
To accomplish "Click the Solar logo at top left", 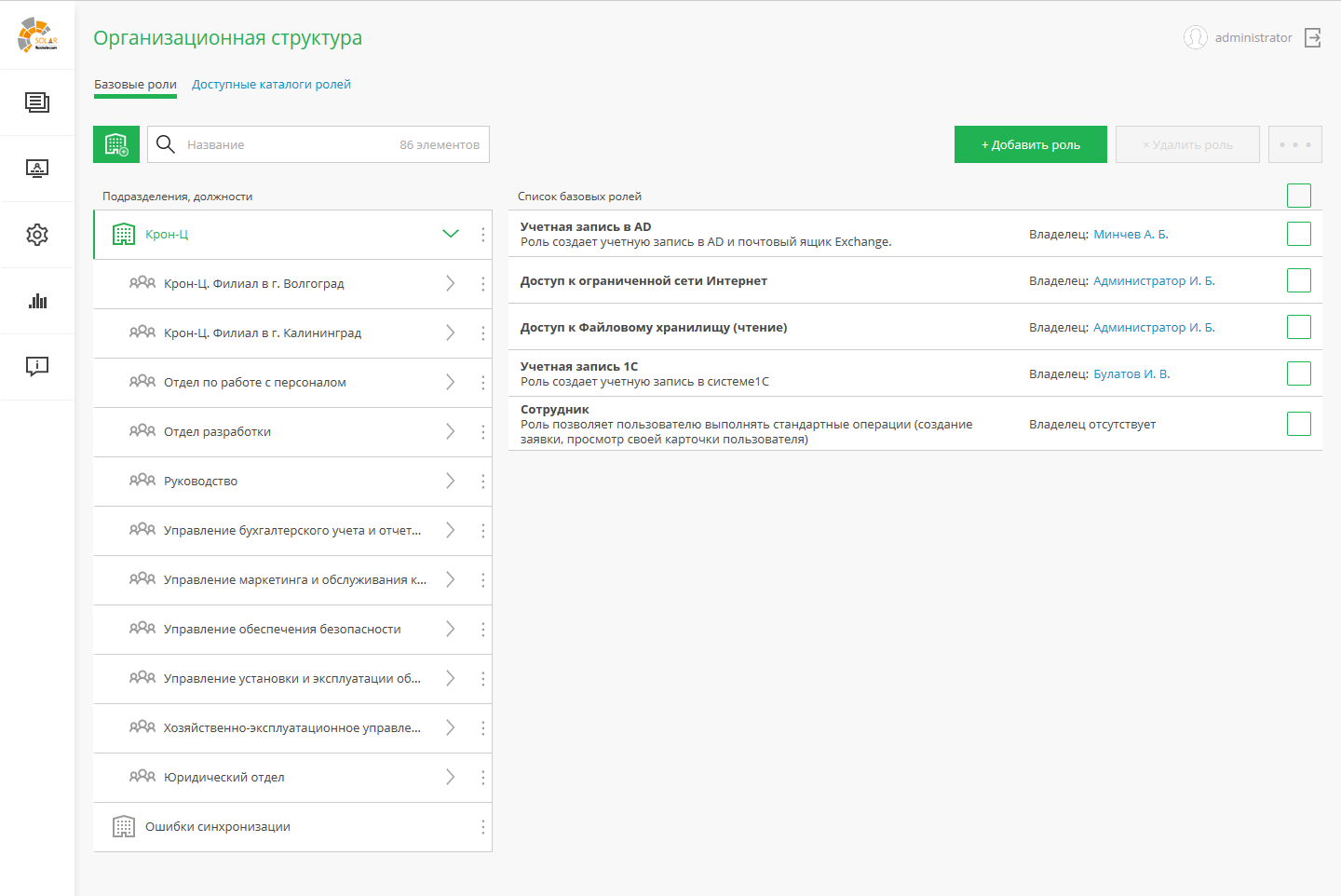I will click(37, 35).
